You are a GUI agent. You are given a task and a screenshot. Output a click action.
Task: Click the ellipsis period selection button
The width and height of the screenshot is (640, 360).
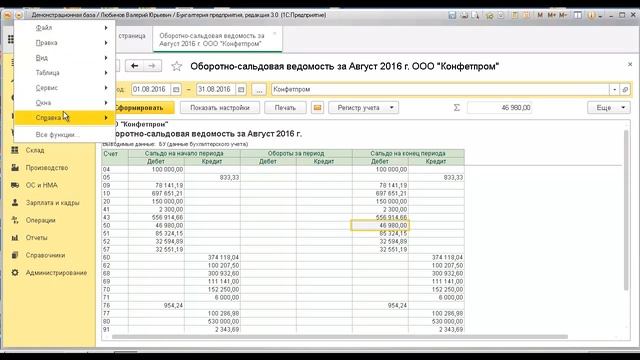pos(259,89)
